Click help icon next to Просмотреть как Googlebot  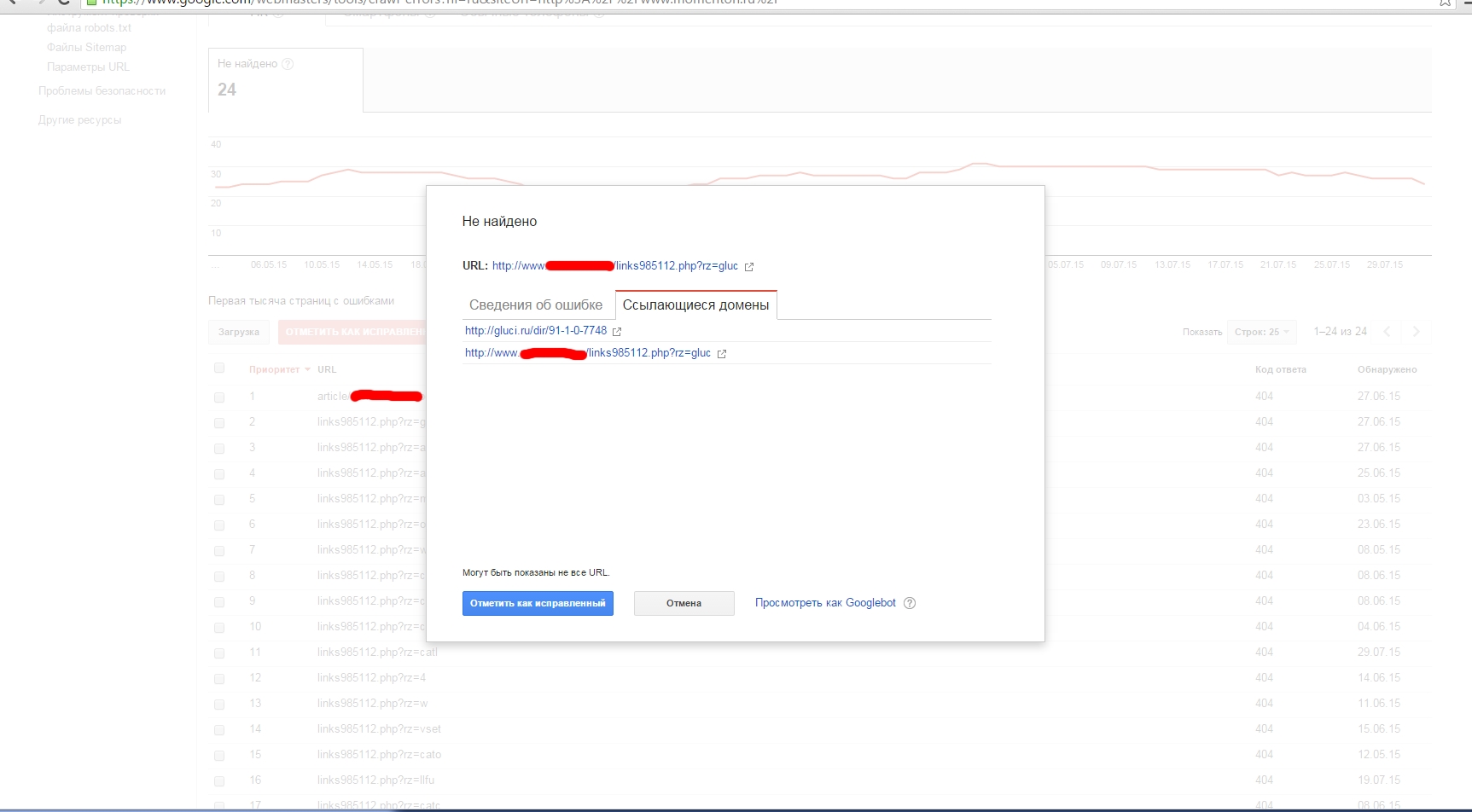(910, 603)
